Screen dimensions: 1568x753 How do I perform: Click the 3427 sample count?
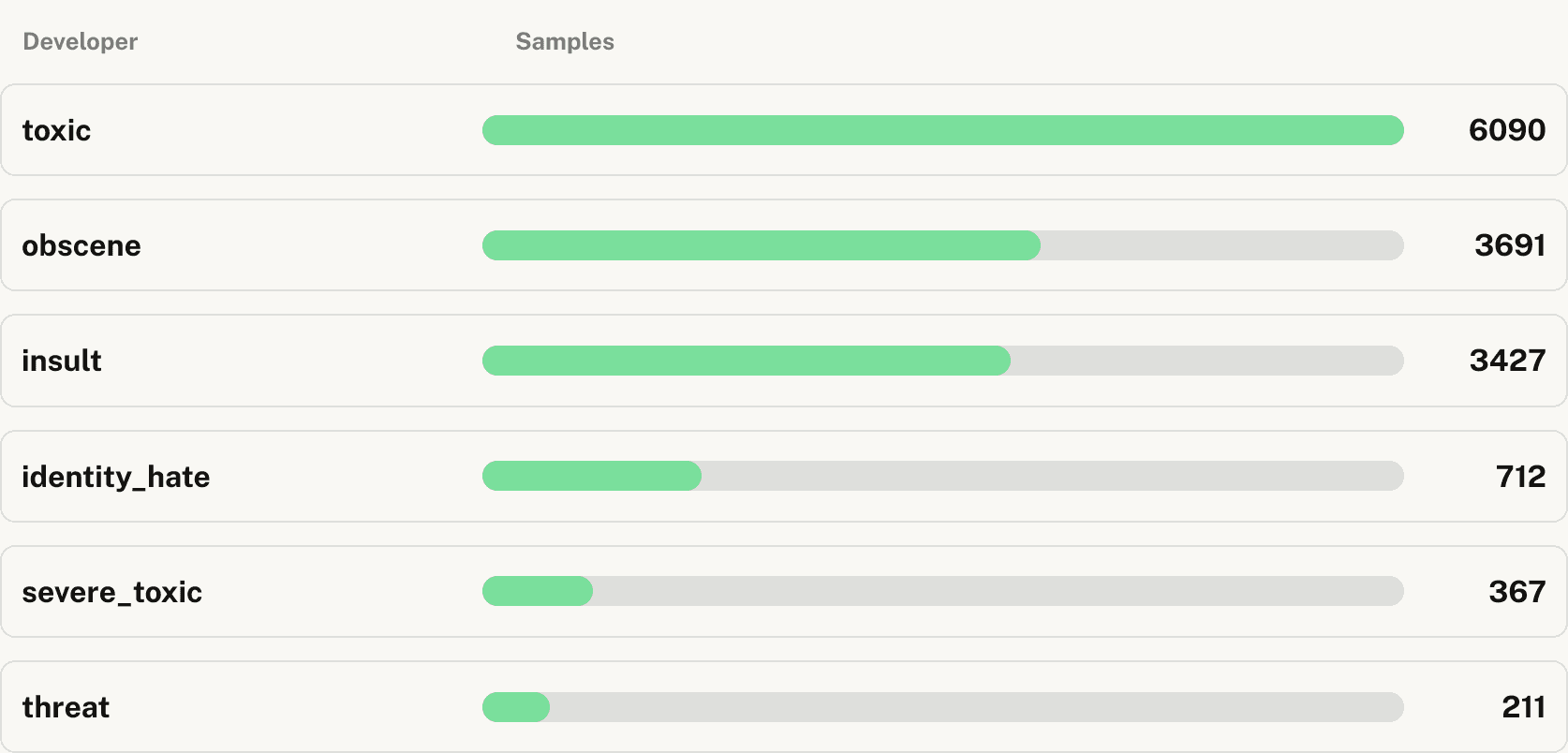point(1507,361)
